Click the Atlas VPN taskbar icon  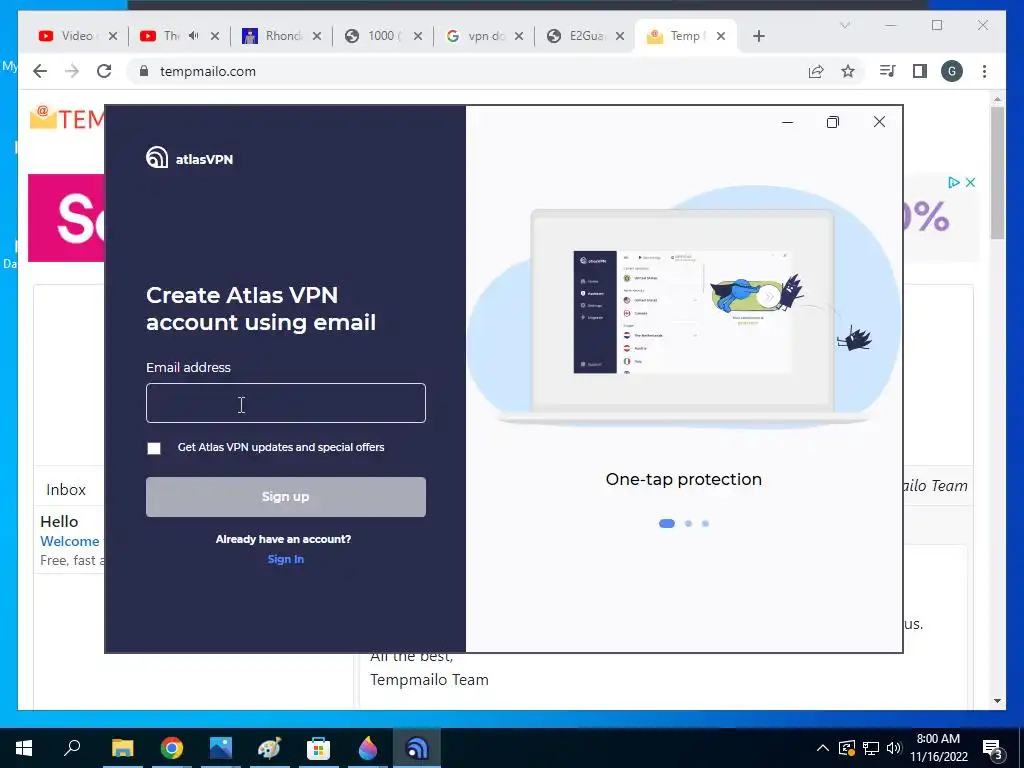[417, 748]
